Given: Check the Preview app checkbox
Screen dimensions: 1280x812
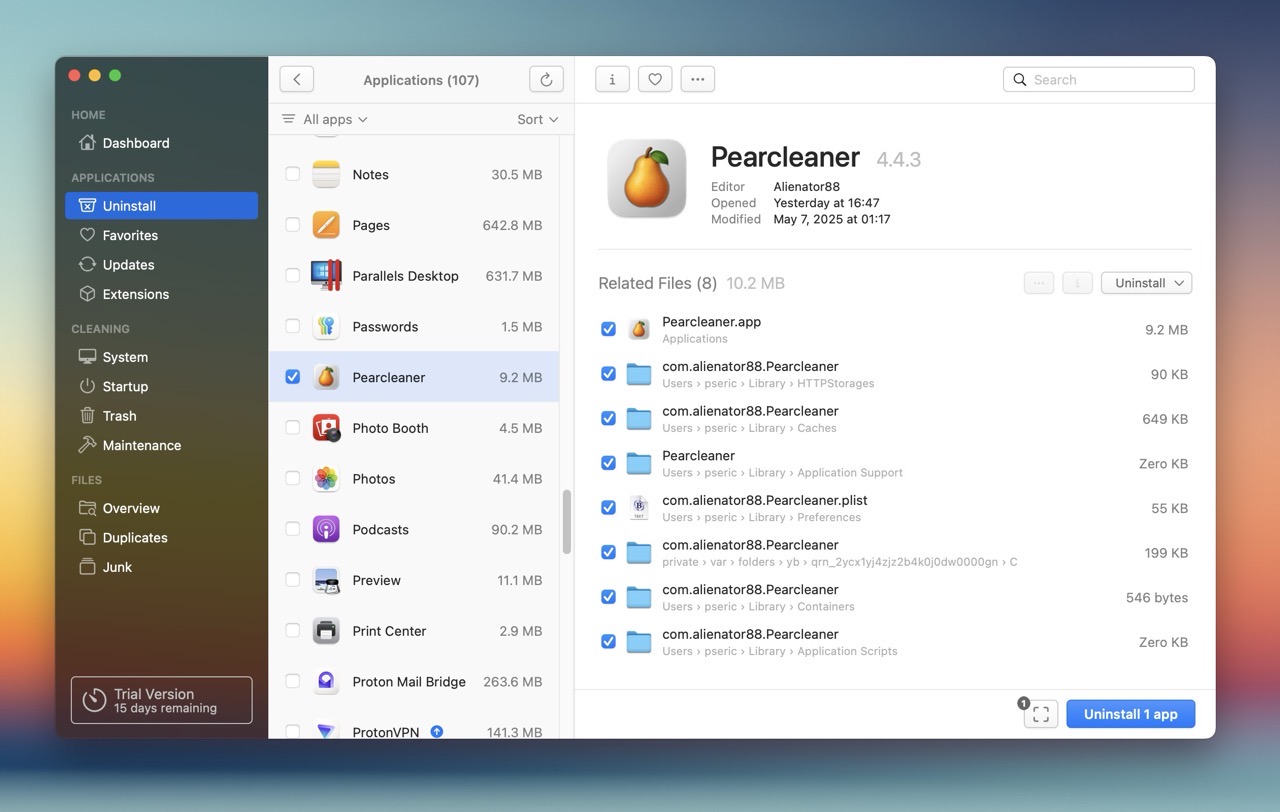Looking at the screenshot, I should [x=293, y=580].
